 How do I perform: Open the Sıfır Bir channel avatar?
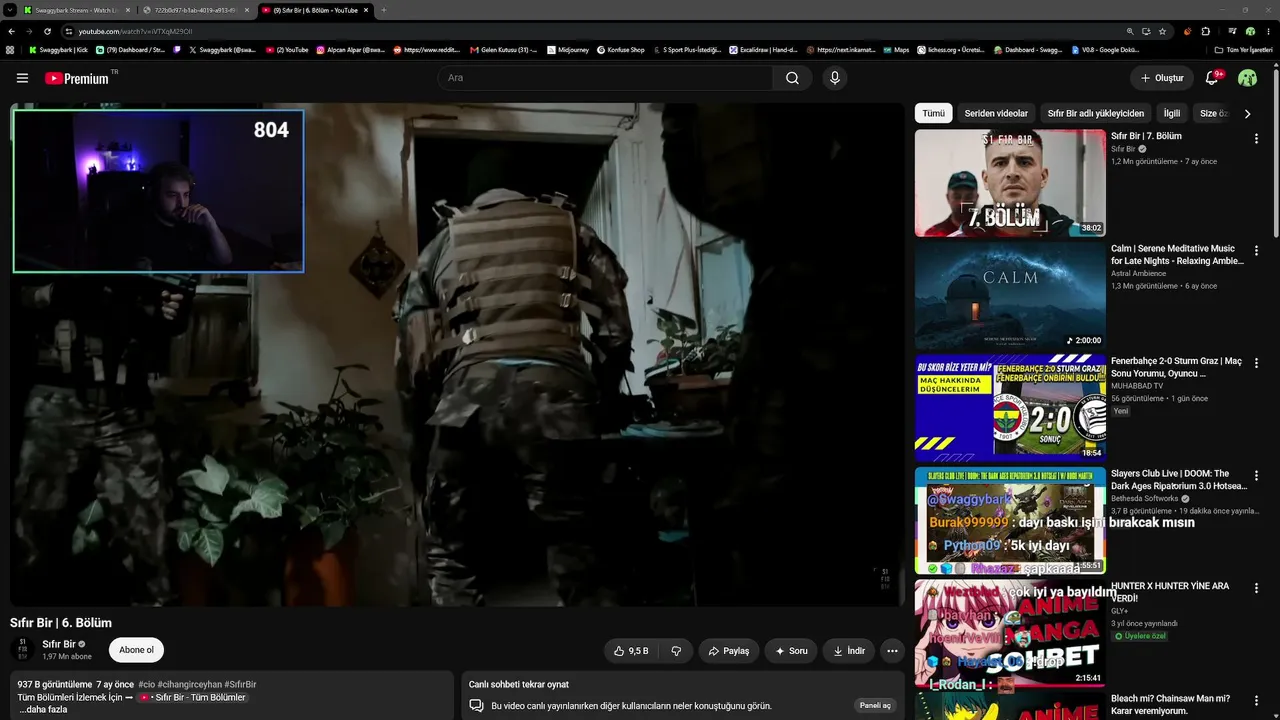click(x=22, y=650)
